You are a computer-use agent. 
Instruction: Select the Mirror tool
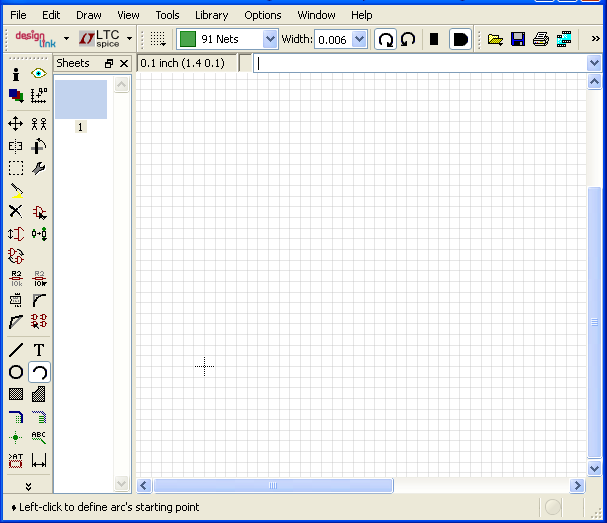click(x=15, y=146)
